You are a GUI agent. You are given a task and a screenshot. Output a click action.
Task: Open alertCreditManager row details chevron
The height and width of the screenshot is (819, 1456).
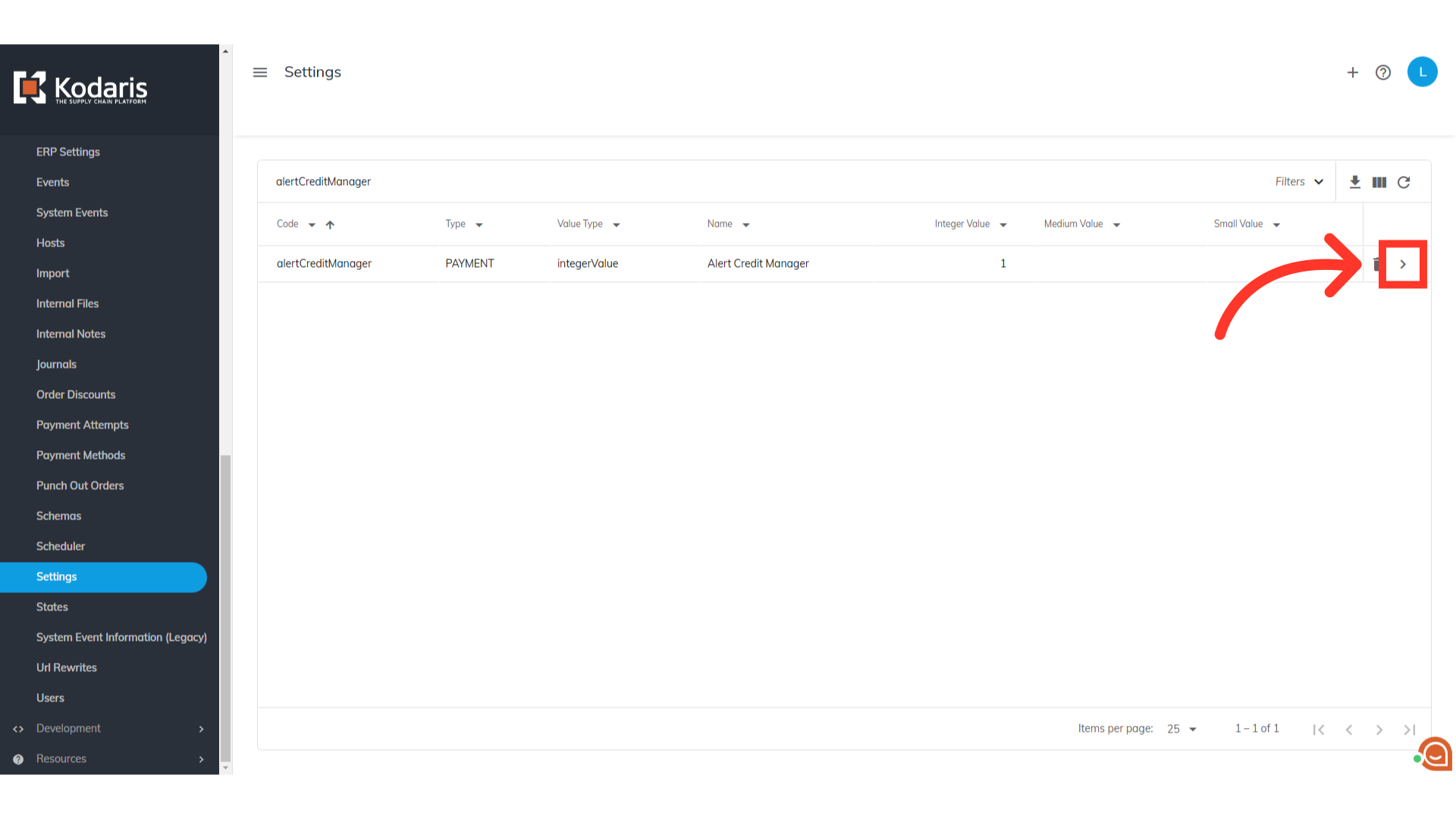click(1403, 264)
